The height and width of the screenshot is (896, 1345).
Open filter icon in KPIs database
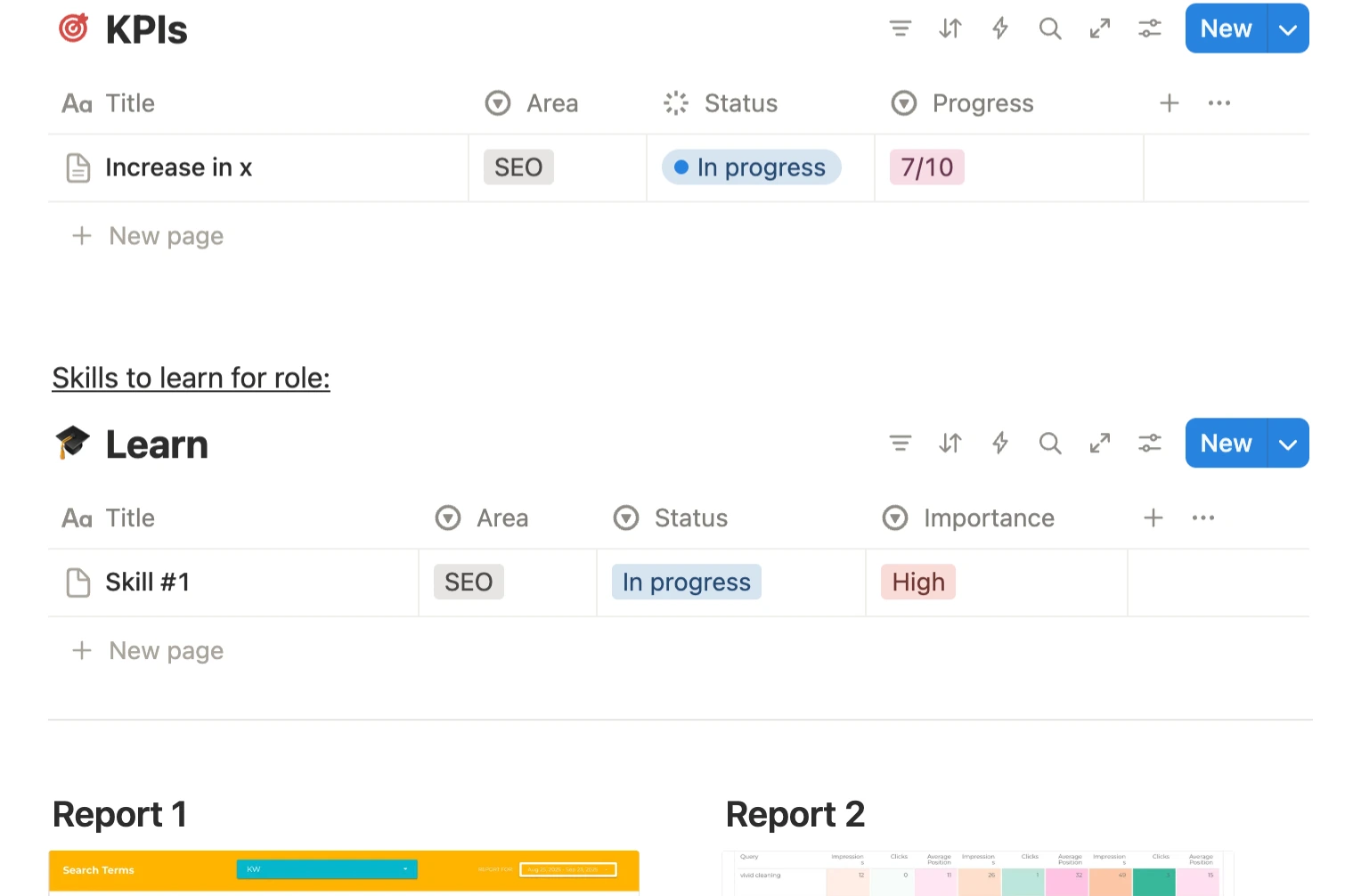coord(901,29)
